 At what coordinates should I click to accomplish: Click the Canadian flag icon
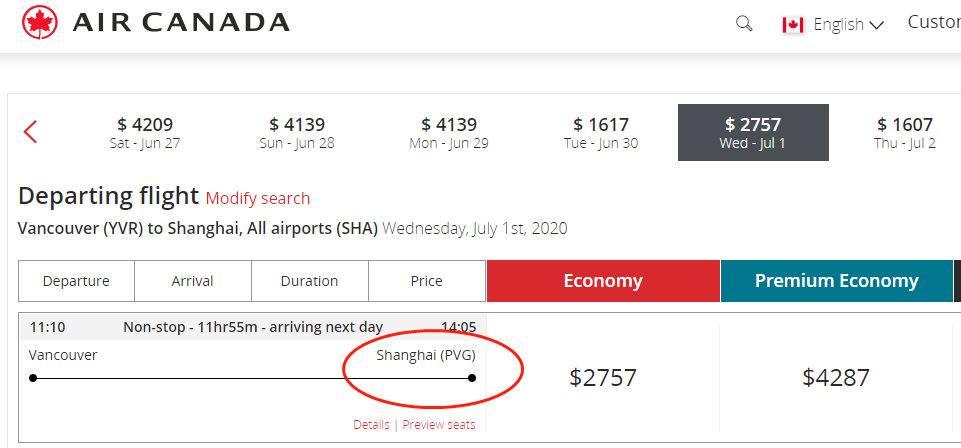coord(793,25)
